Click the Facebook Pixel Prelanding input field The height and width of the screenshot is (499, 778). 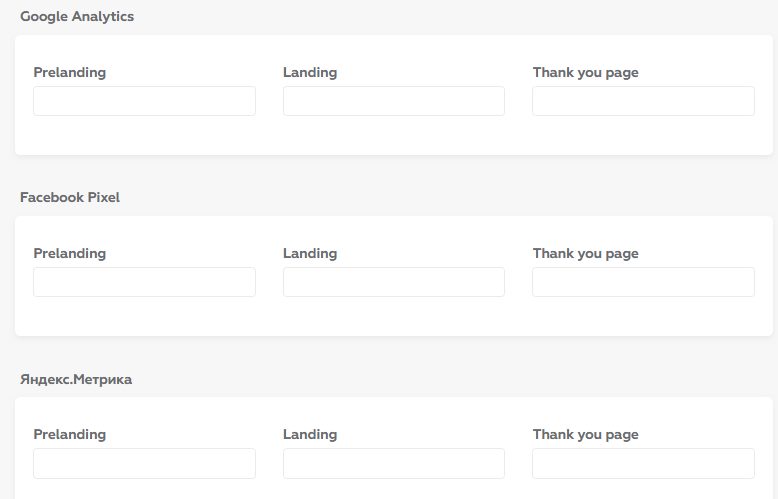click(x=144, y=282)
